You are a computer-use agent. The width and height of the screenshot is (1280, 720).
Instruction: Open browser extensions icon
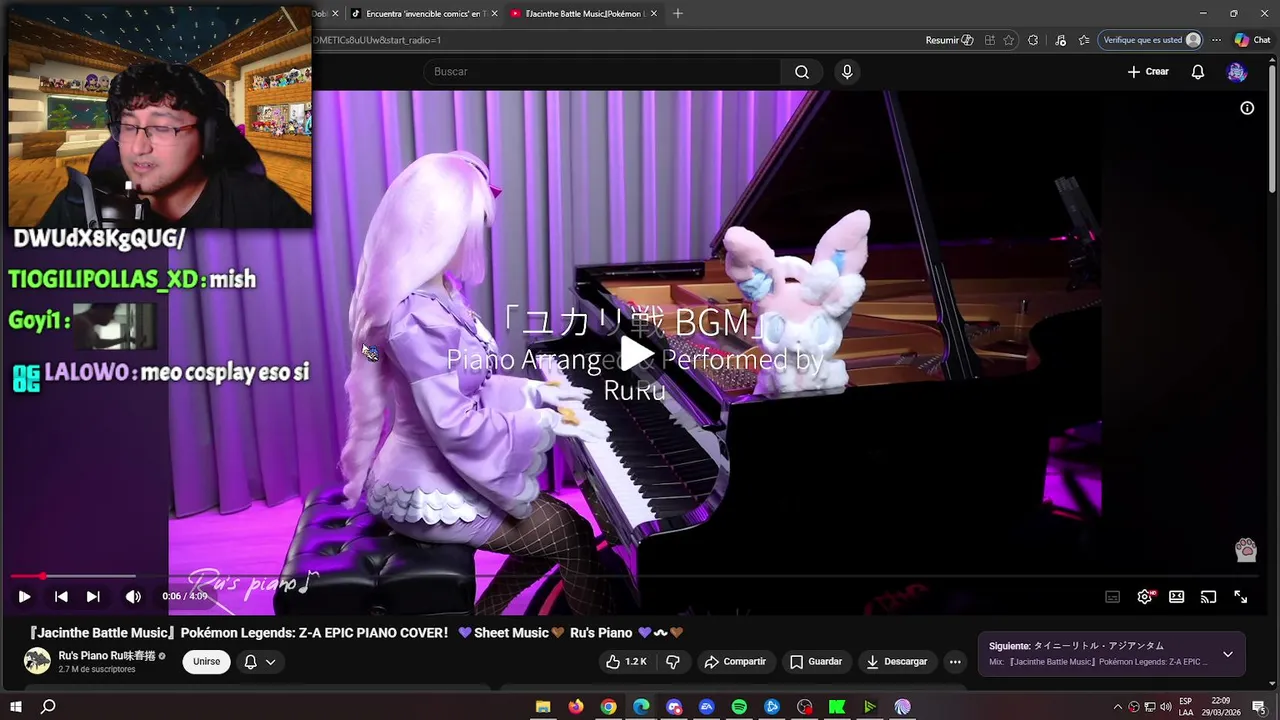tap(1033, 40)
